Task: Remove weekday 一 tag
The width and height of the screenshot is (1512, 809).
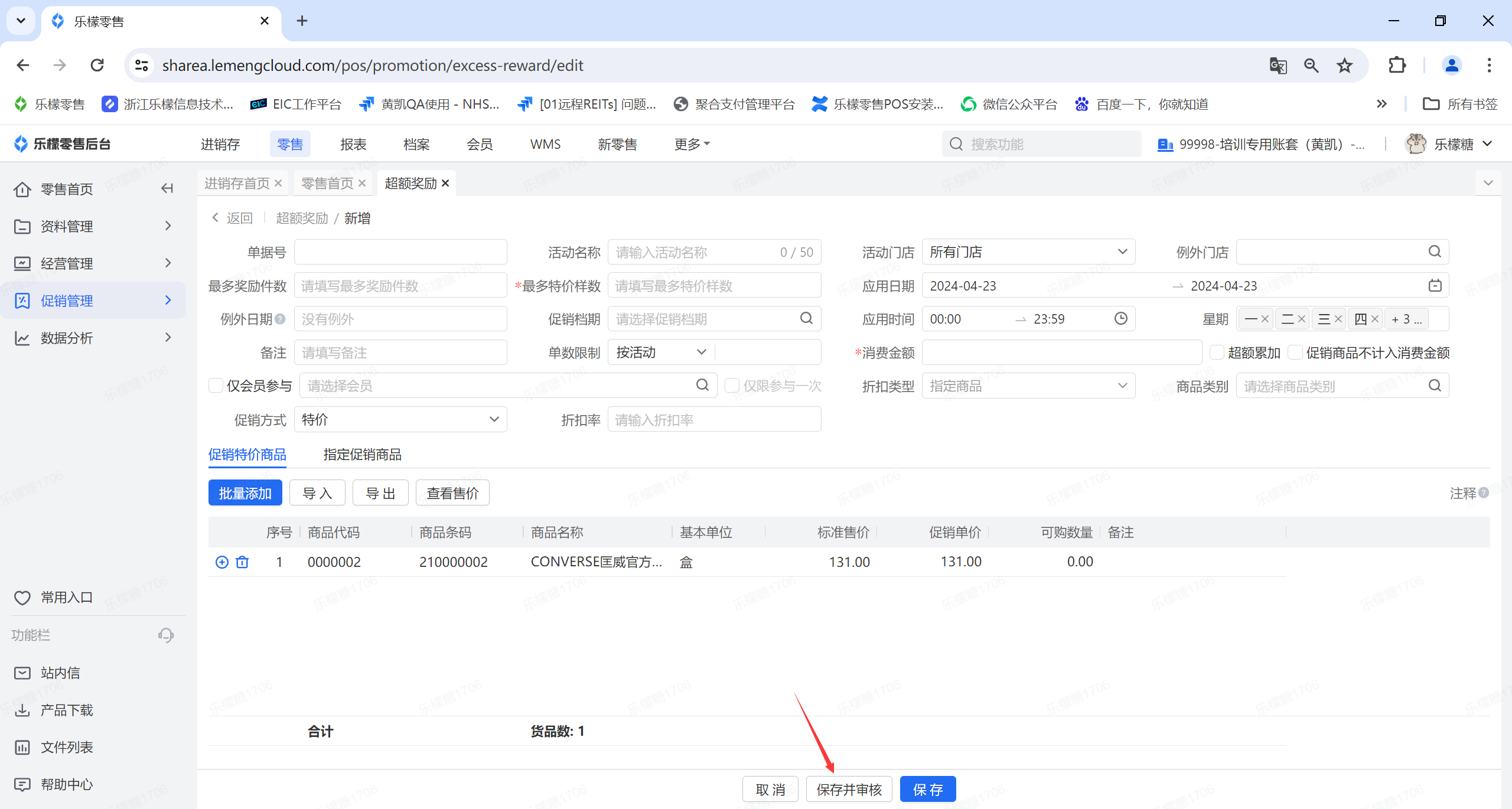Action: point(1265,319)
